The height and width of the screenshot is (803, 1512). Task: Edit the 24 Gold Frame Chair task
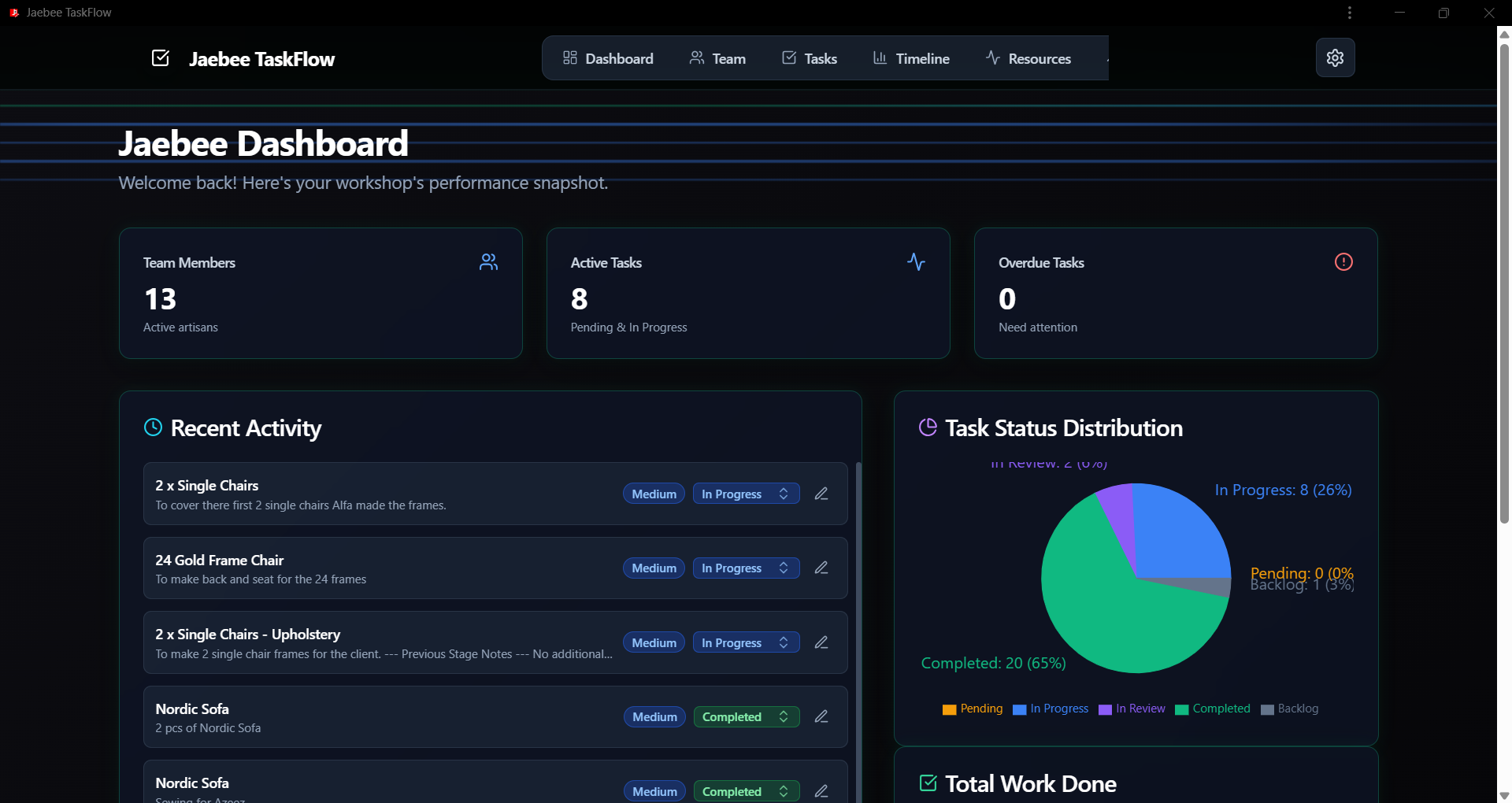821,568
